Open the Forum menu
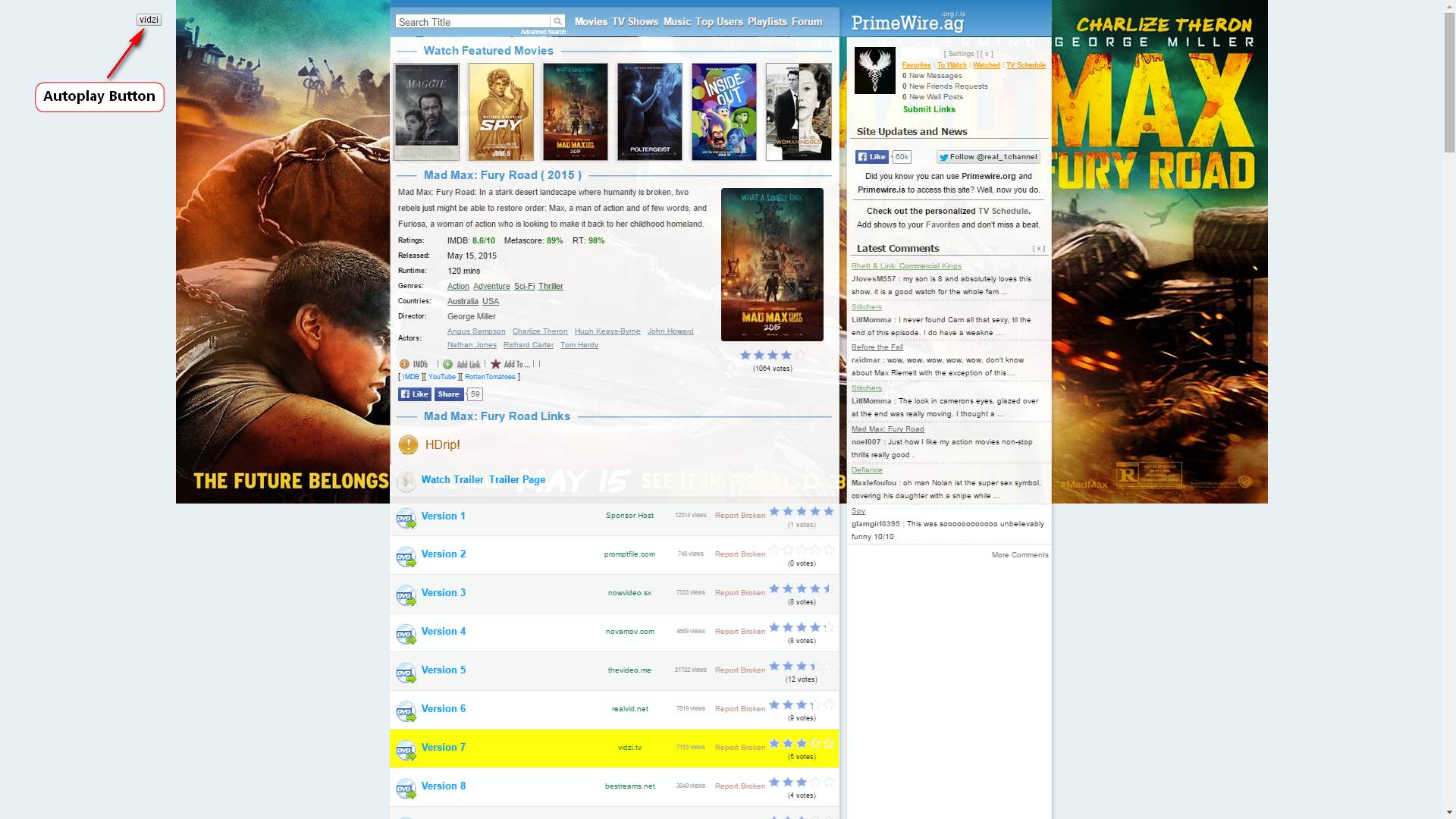The image size is (1456, 819). (x=807, y=21)
